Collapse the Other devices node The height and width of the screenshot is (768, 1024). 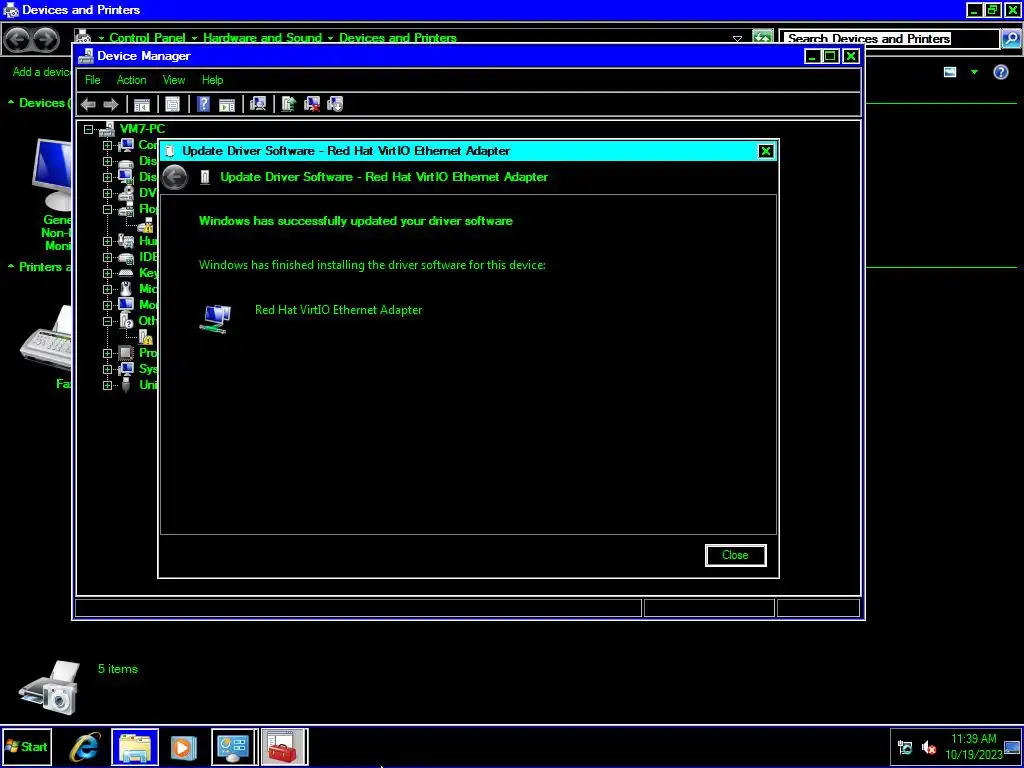pyautogui.click(x=108, y=321)
